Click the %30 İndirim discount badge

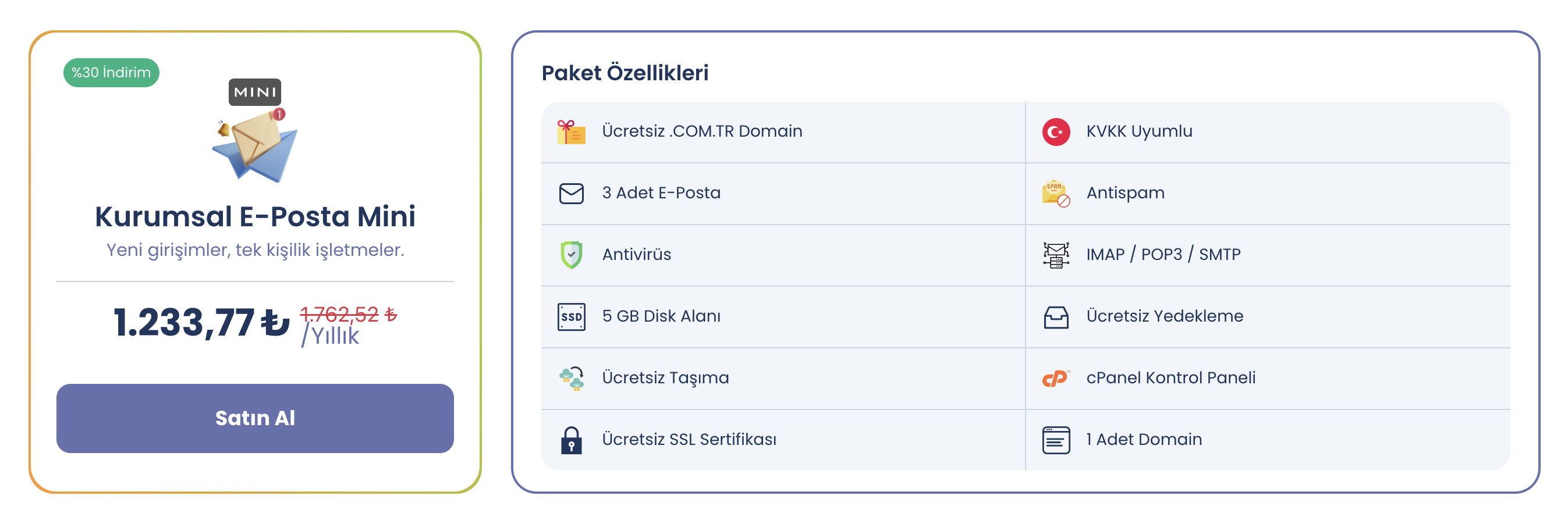click(111, 73)
